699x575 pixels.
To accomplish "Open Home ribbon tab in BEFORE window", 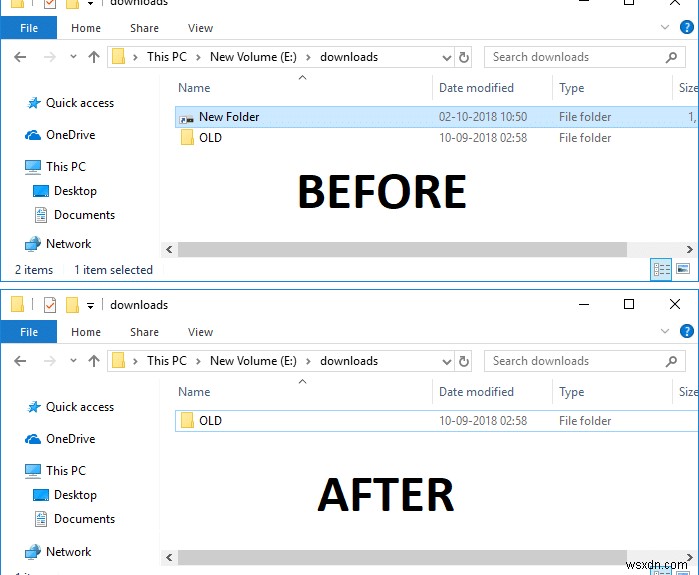I will [86, 28].
